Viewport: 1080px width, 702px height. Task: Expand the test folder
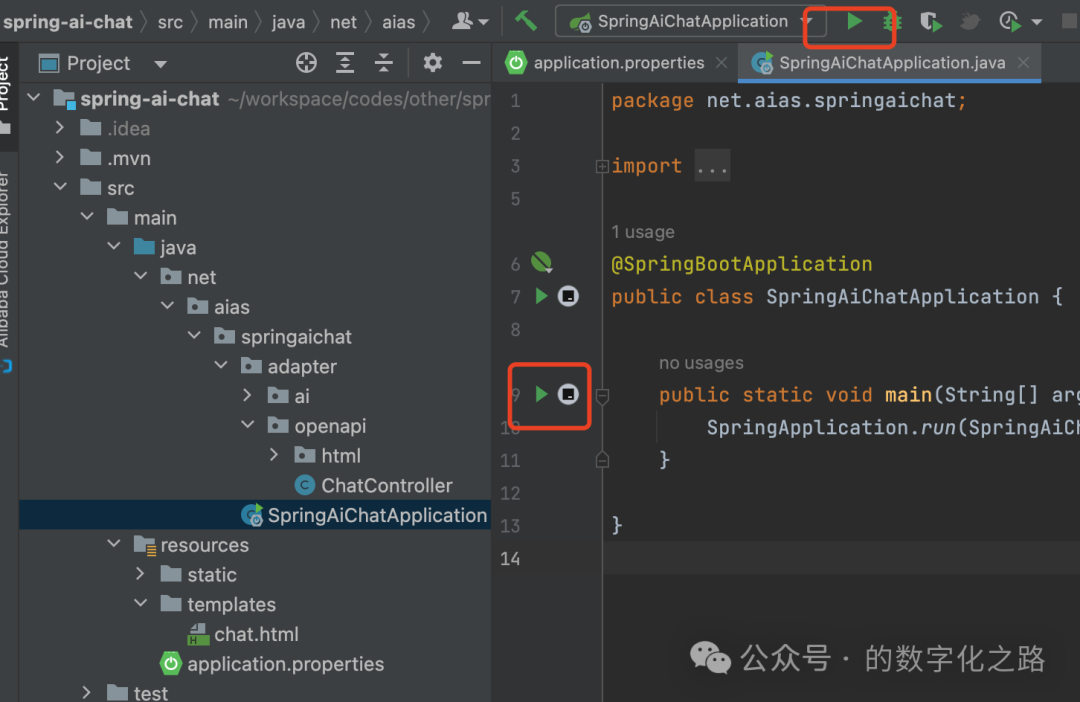coord(87,692)
